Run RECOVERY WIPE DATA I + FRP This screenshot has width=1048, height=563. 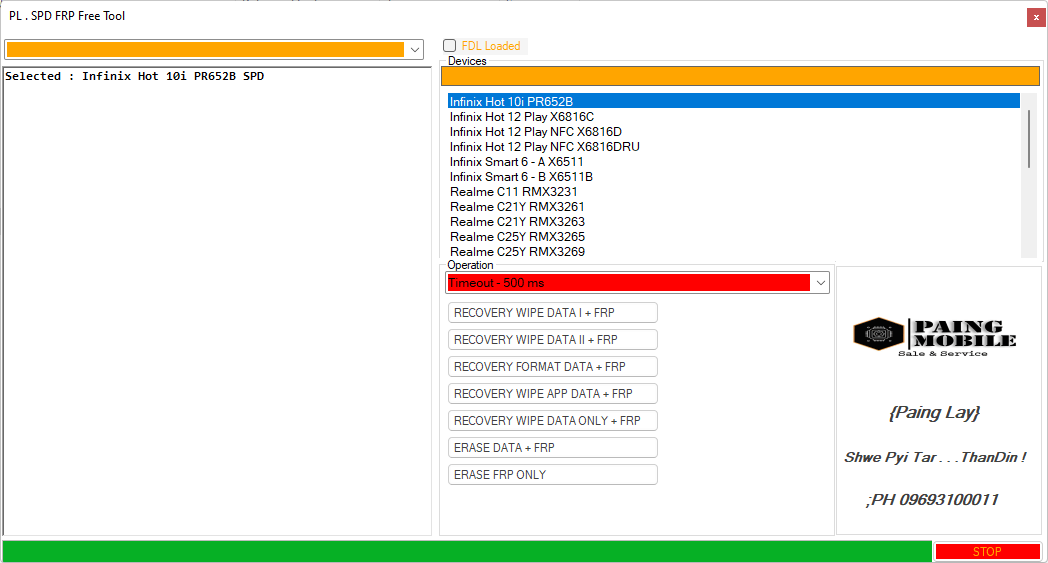point(553,313)
